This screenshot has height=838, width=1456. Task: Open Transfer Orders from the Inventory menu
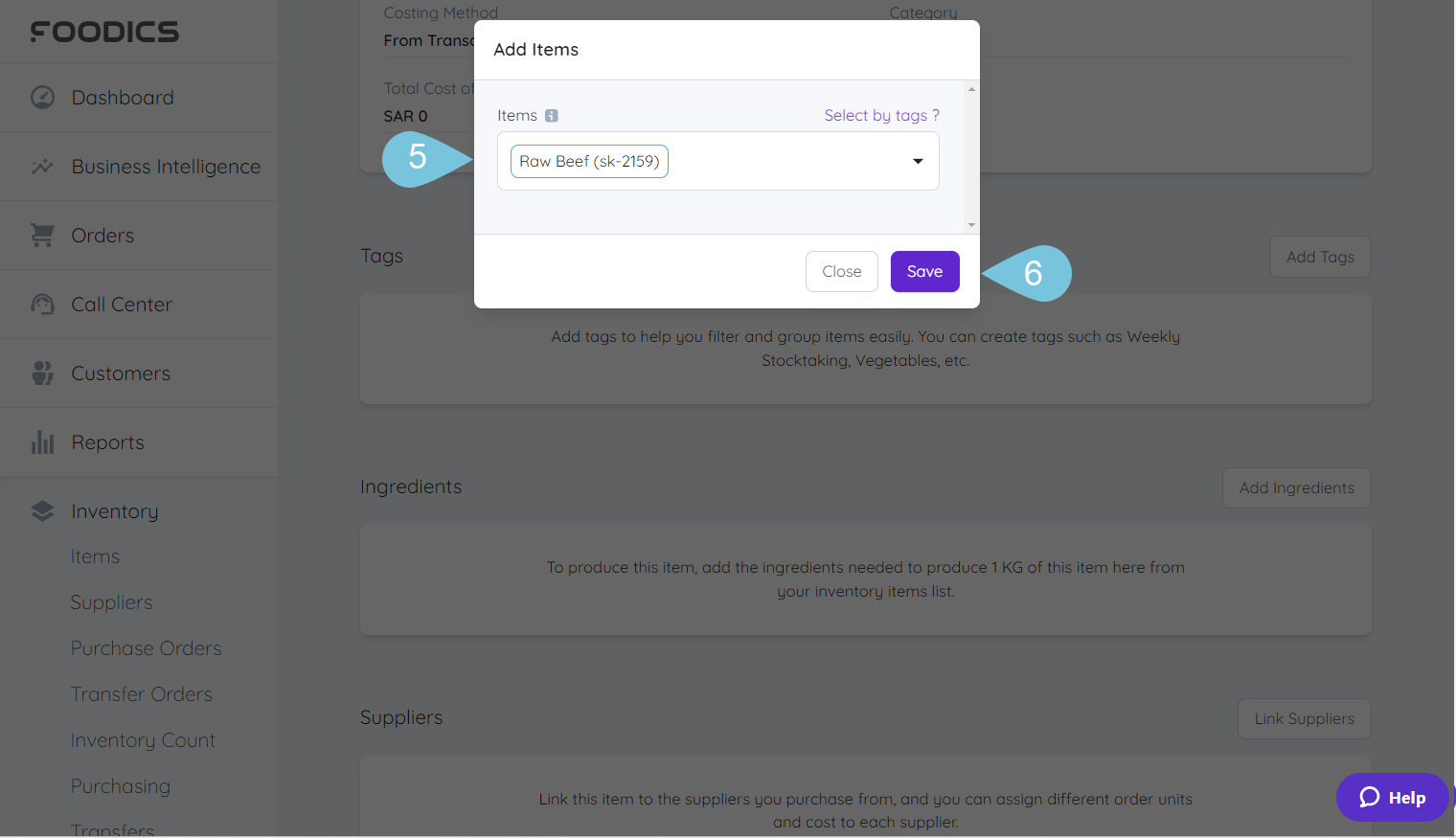click(141, 694)
